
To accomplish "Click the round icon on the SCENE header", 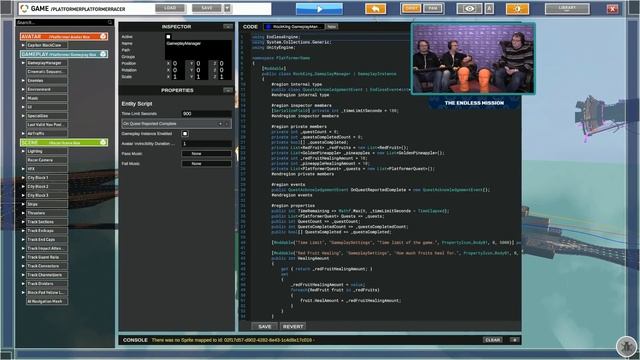I will pyautogui.click(x=103, y=142).
